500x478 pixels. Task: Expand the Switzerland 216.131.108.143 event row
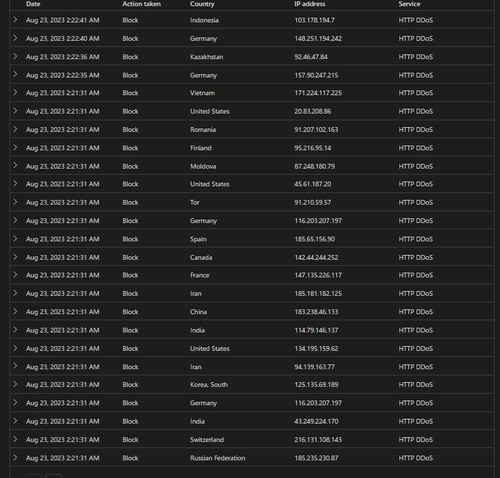tap(15, 439)
